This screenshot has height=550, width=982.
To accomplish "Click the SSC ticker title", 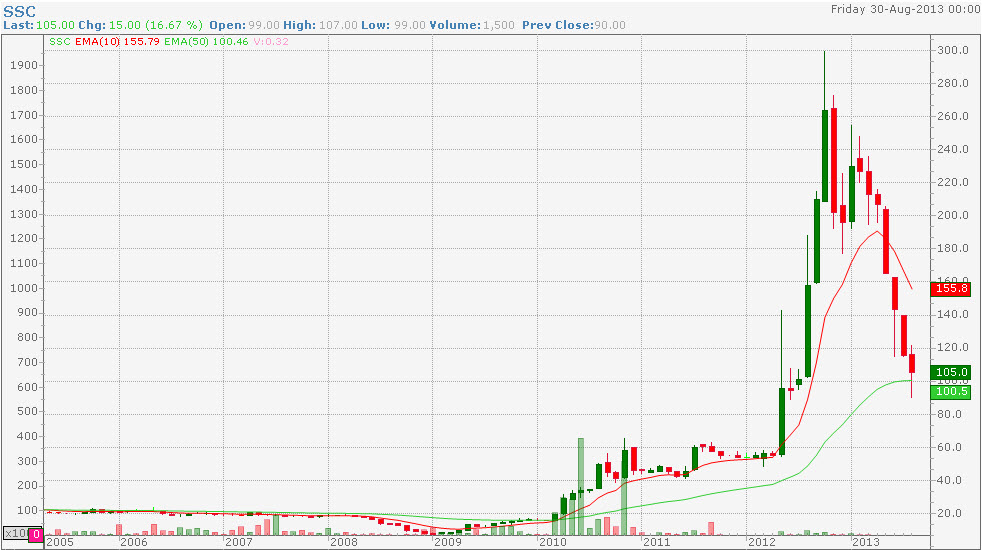I will 19,11.
